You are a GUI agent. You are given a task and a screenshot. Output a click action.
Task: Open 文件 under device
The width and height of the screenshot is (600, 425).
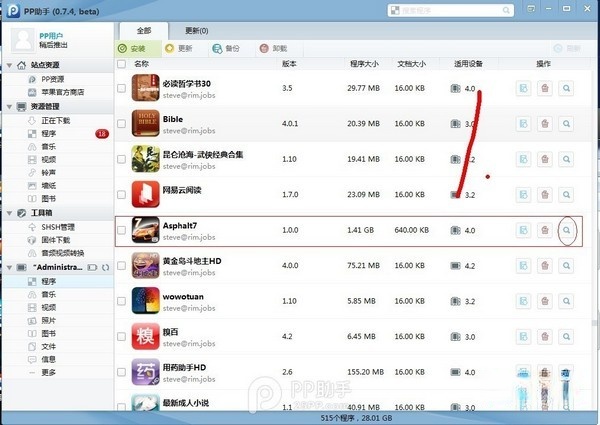48,346
